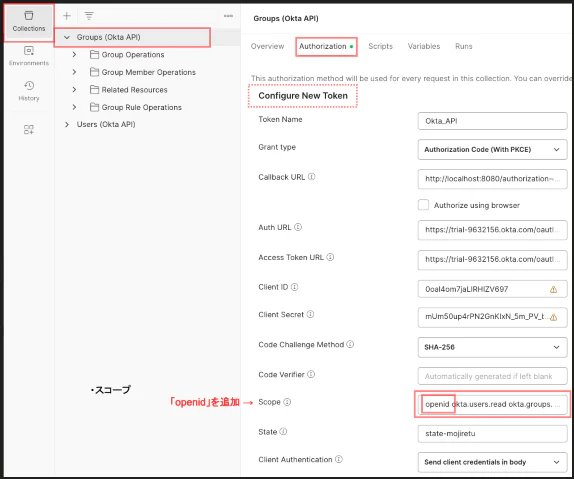The image size is (574, 479).
Task: Click warning icon in Client Secret field
Action: click(554, 318)
